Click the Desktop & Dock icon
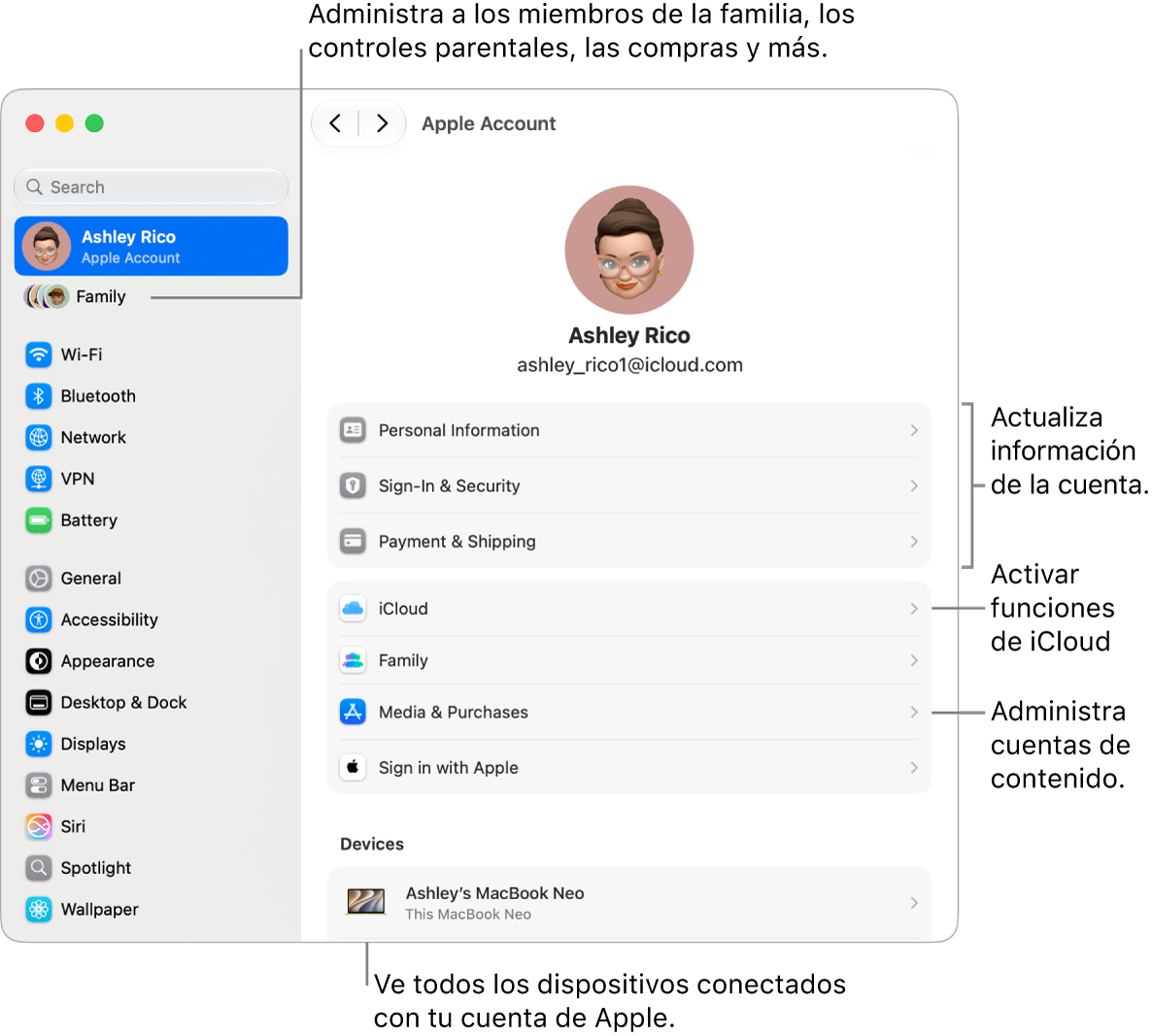The width and height of the screenshot is (1152, 1036). click(39, 703)
